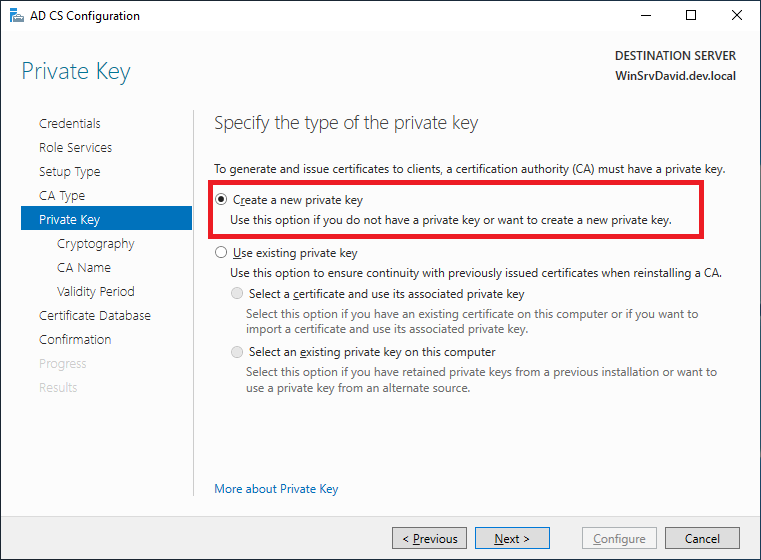Select Create a new private key option
Viewport: 761px width, 560px height.
[221, 200]
